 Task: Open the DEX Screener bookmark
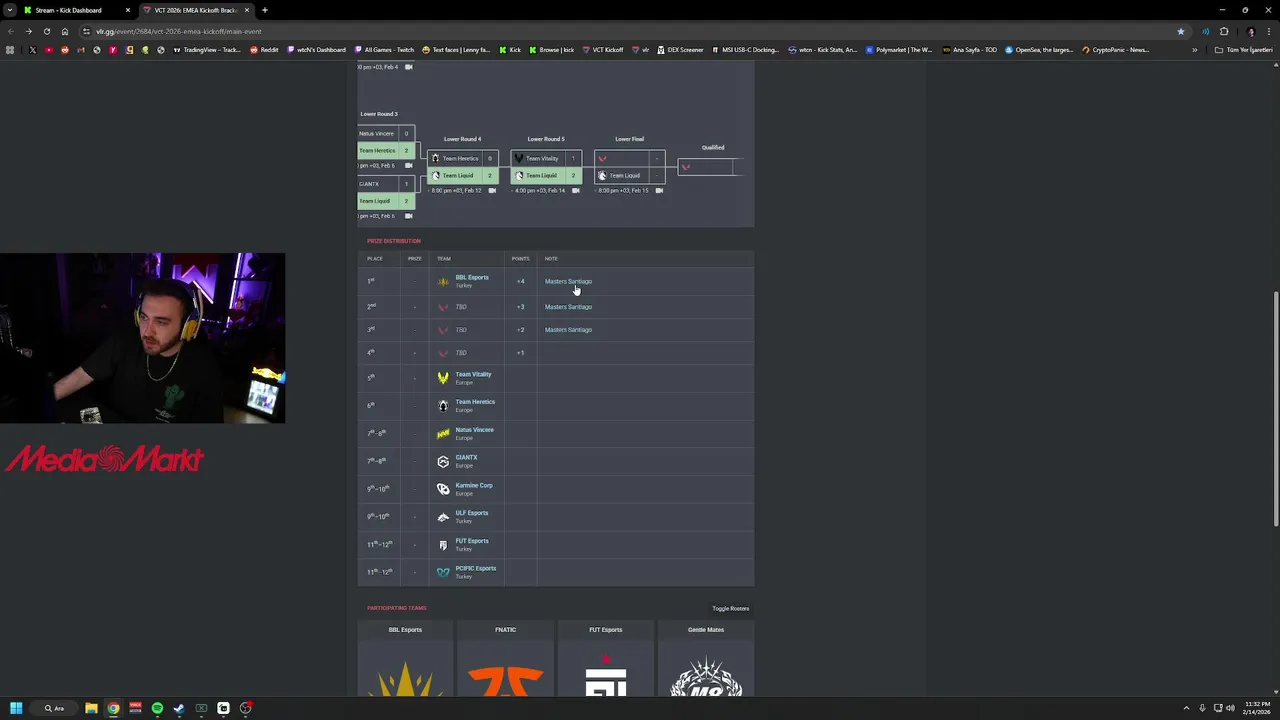pyautogui.click(x=681, y=49)
